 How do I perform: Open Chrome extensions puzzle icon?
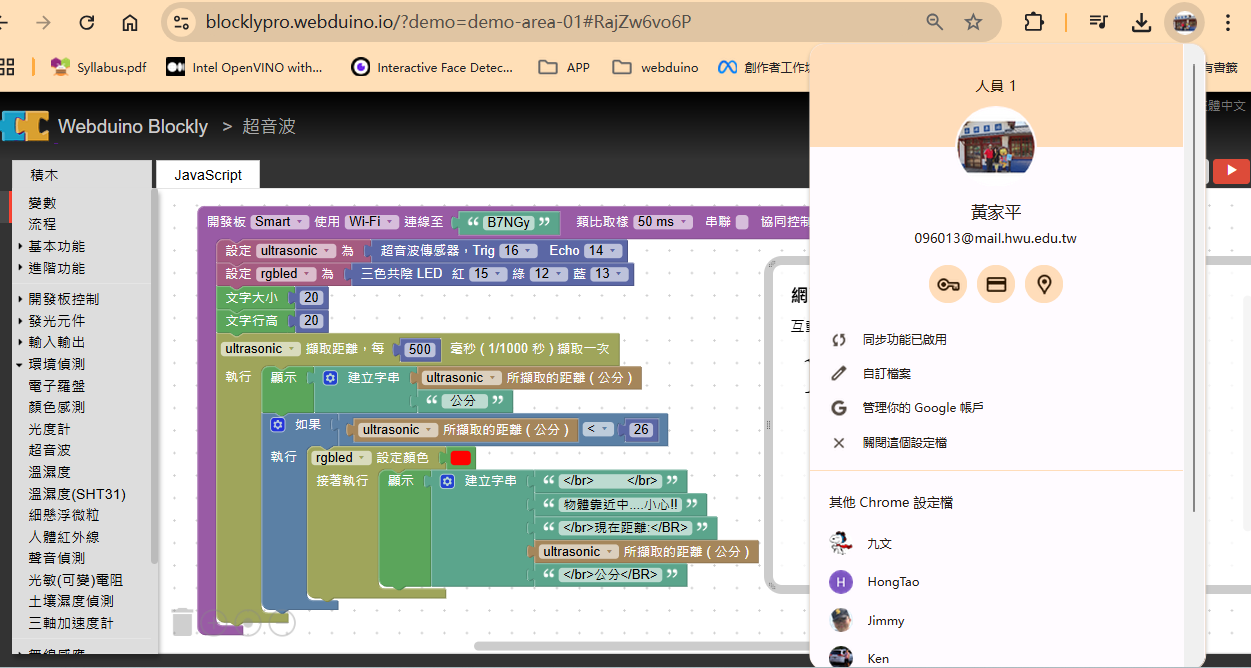(x=1033, y=22)
